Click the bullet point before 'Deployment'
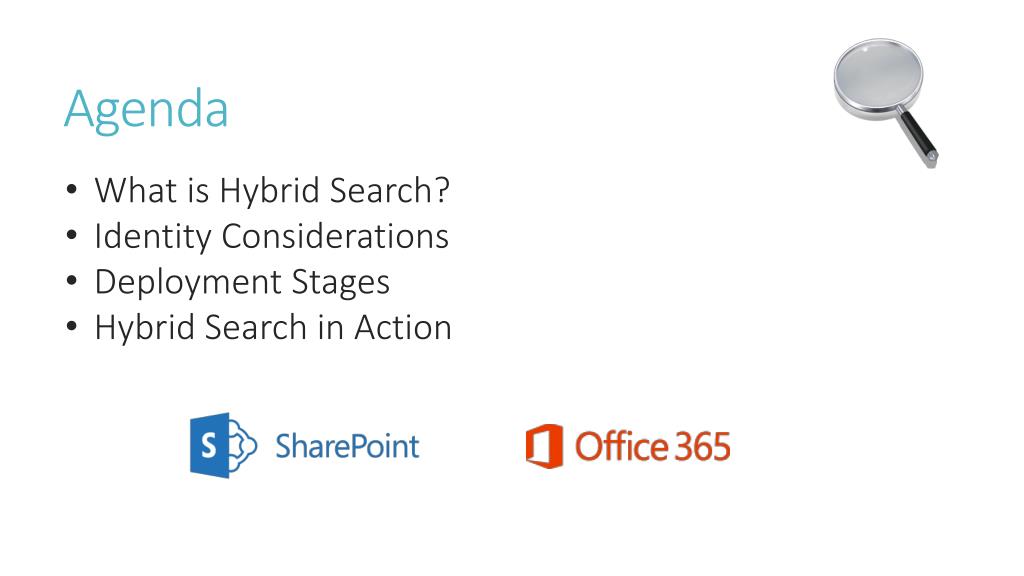Screen dimensions: 1024x576 tap(72, 281)
